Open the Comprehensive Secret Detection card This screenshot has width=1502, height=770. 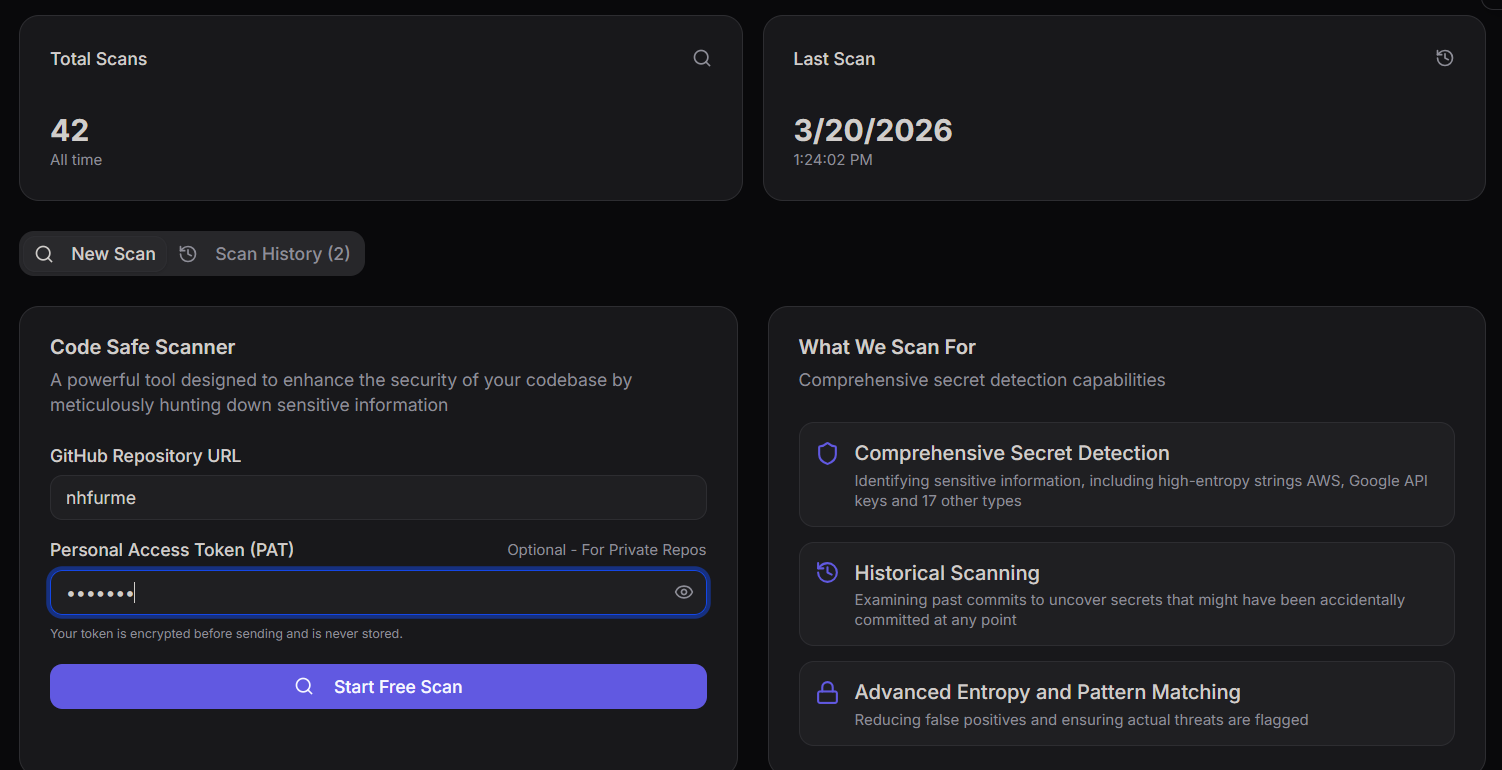[x=1126, y=474]
